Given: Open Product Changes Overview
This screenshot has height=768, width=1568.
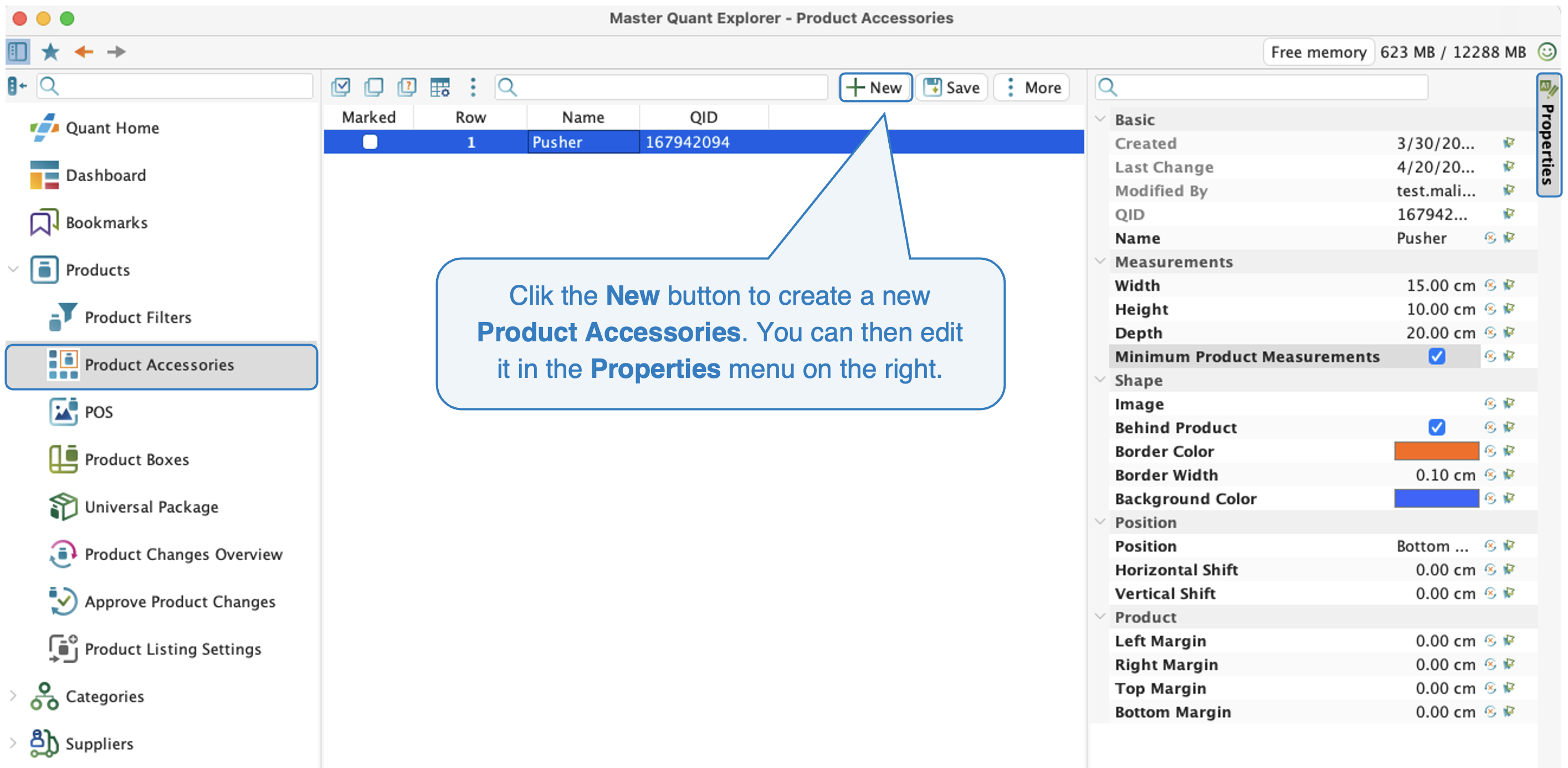Looking at the screenshot, I should point(166,555).
